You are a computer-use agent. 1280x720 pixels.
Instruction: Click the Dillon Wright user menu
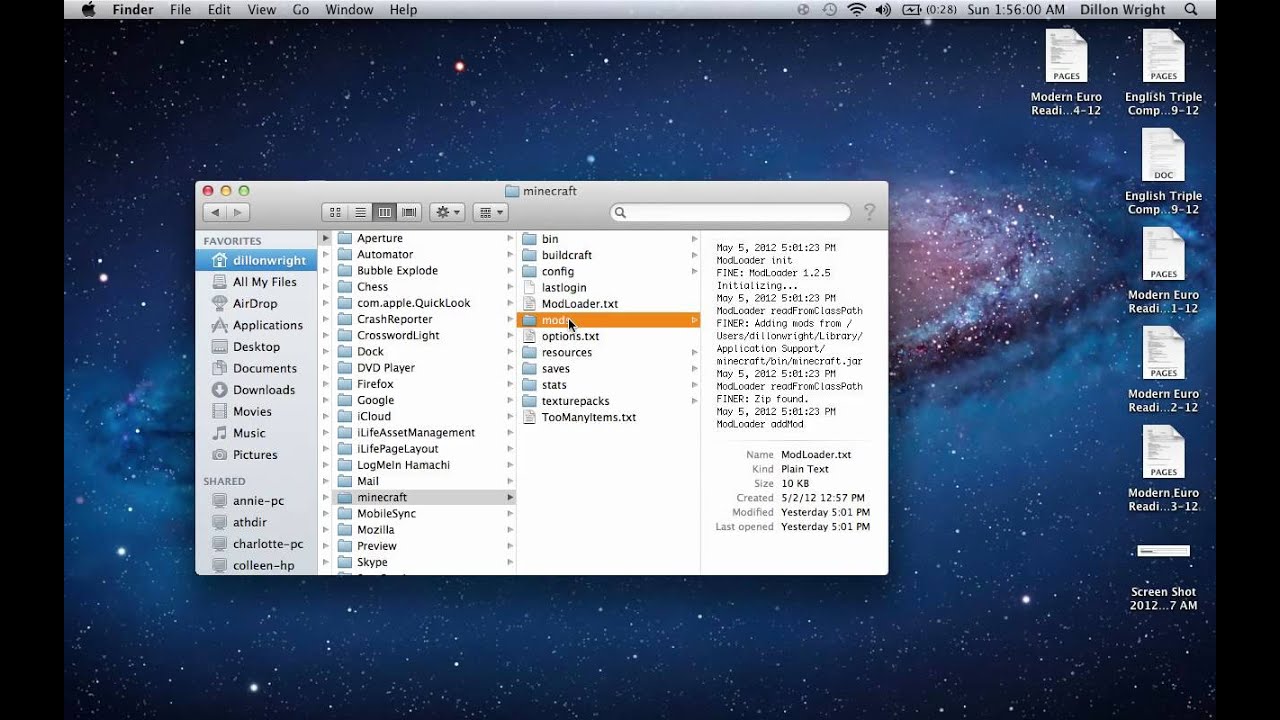point(1122,9)
